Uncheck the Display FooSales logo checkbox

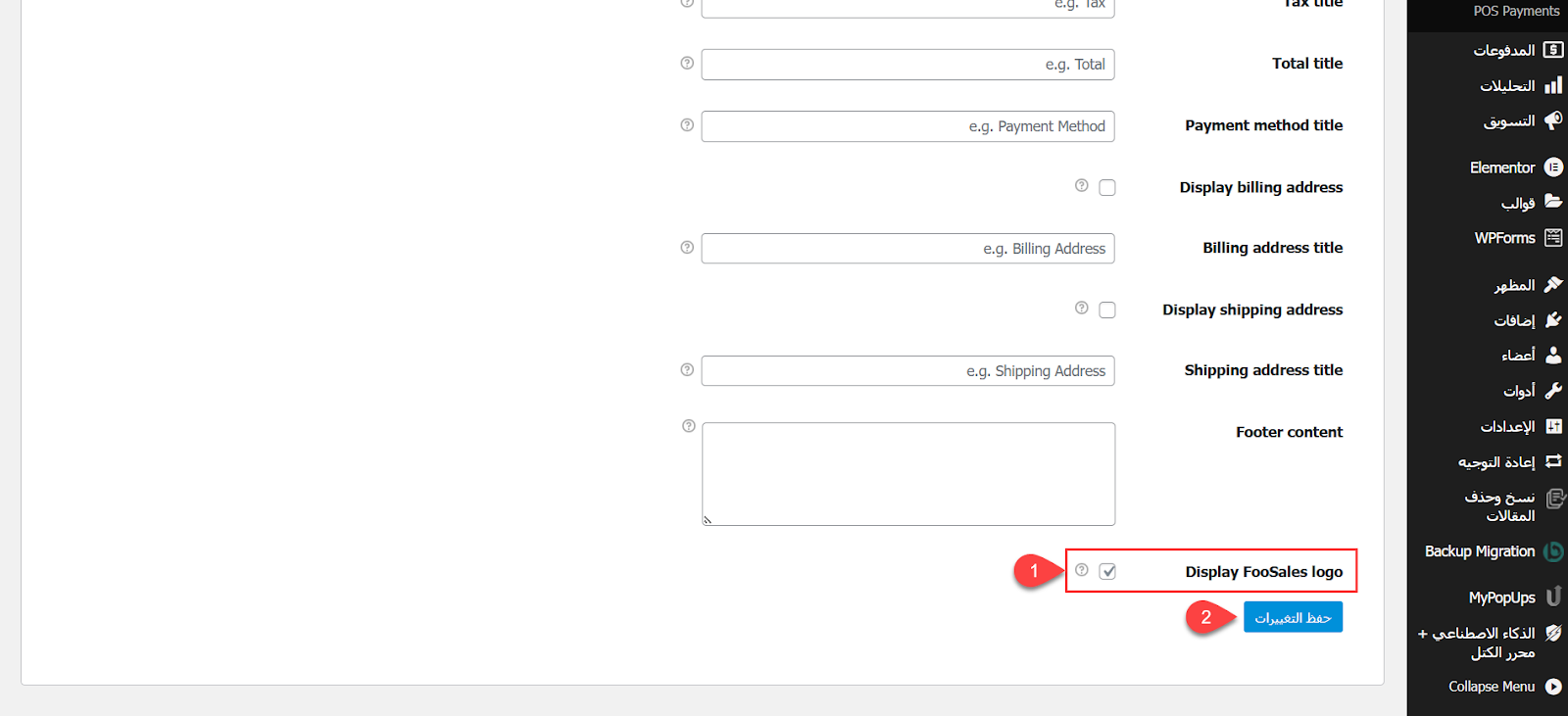[x=1107, y=571]
